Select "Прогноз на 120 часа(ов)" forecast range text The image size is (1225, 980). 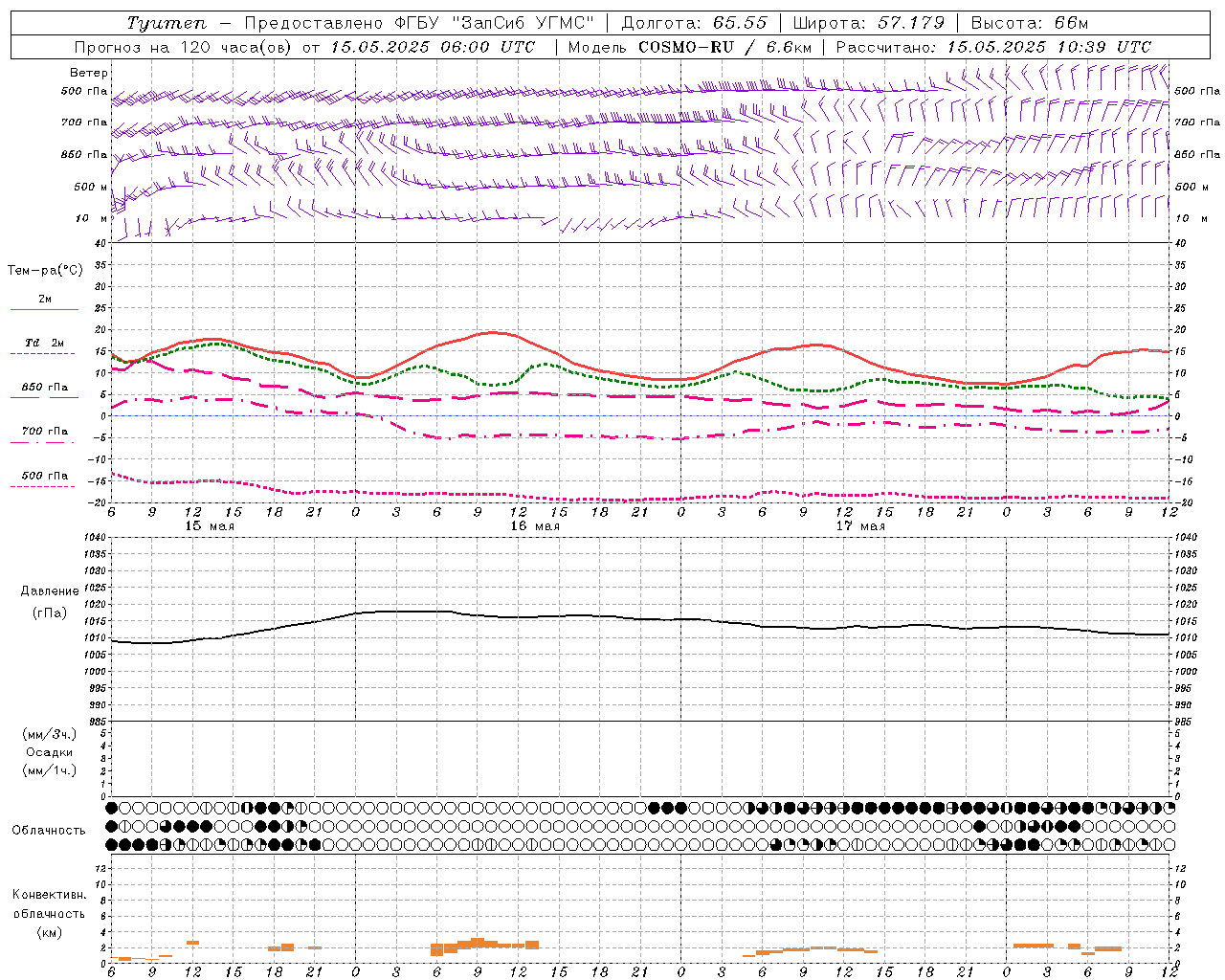(184, 47)
